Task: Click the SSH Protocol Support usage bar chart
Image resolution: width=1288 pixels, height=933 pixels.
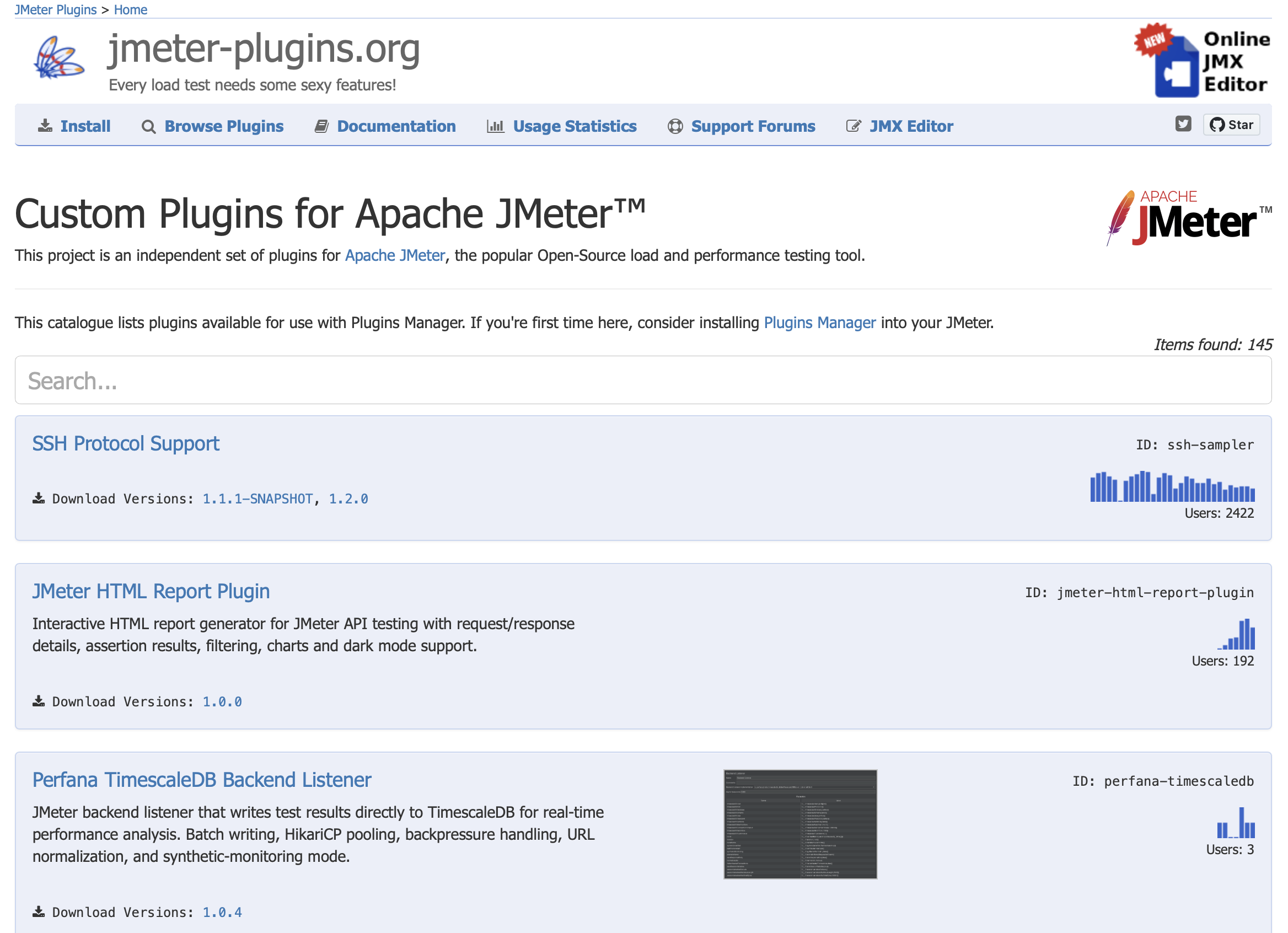Action: click(x=1172, y=487)
